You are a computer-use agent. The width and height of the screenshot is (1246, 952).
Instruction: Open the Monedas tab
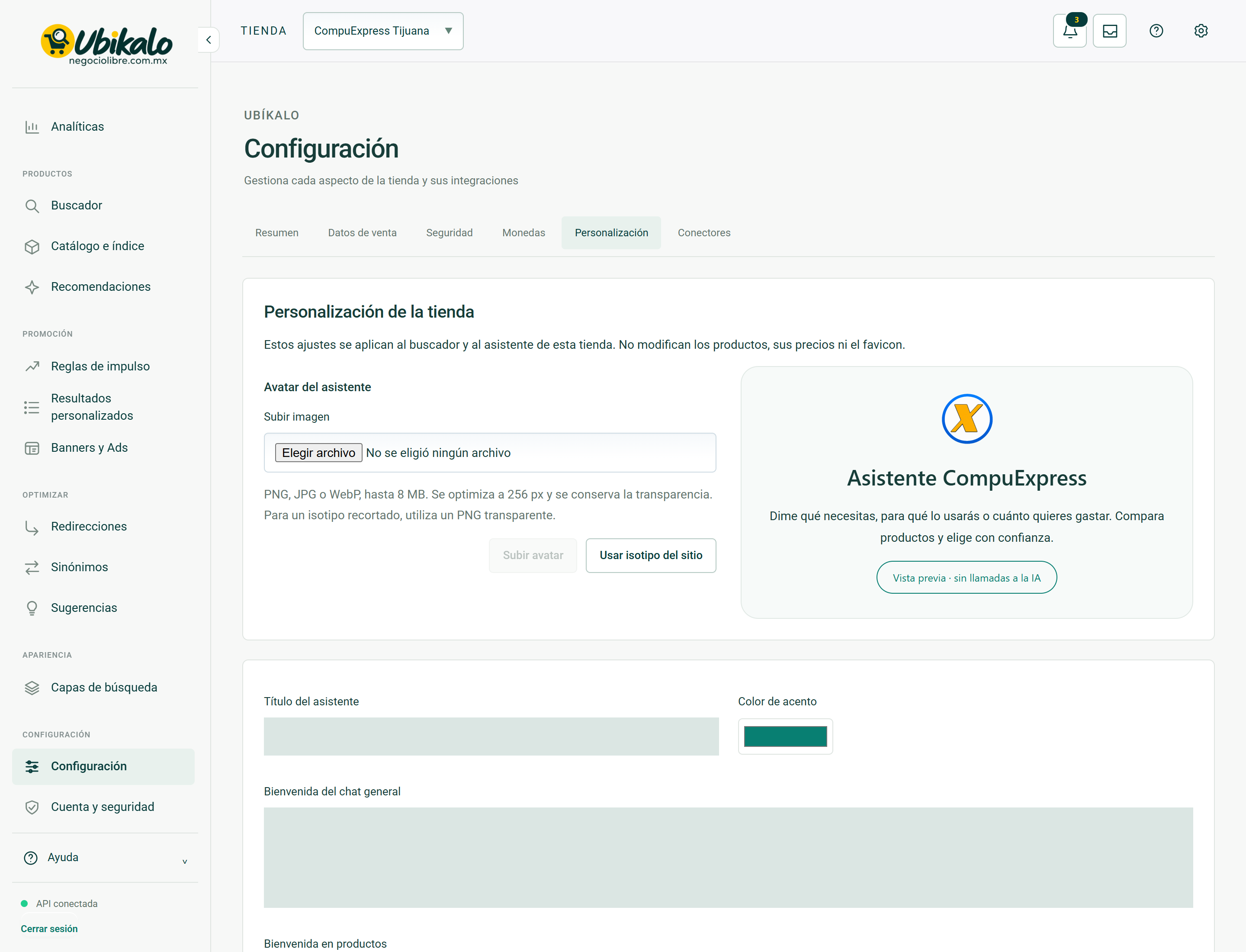pyautogui.click(x=523, y=233)
